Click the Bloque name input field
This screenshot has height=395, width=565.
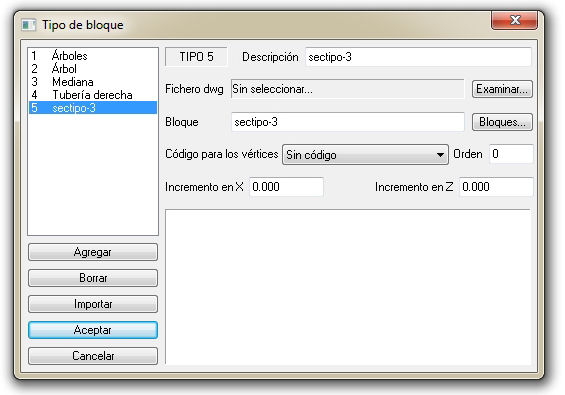348,122
